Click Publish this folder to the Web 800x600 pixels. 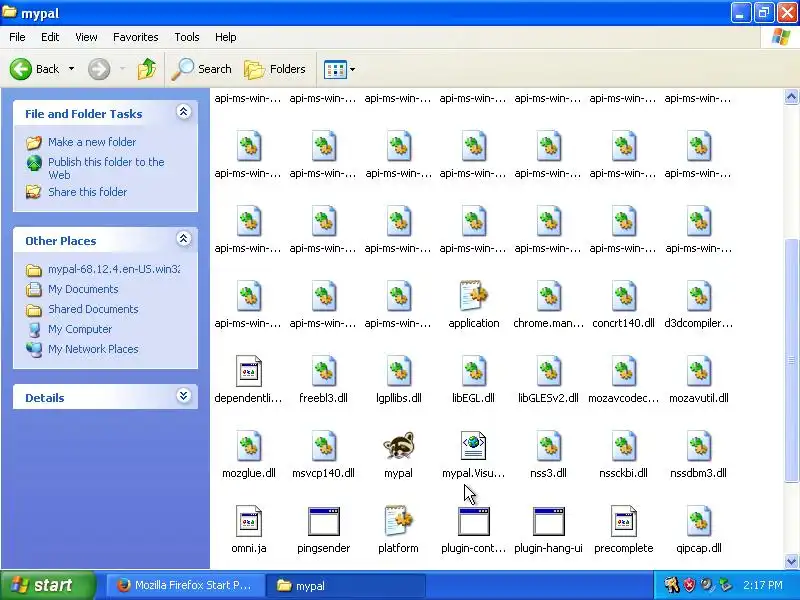106,168
